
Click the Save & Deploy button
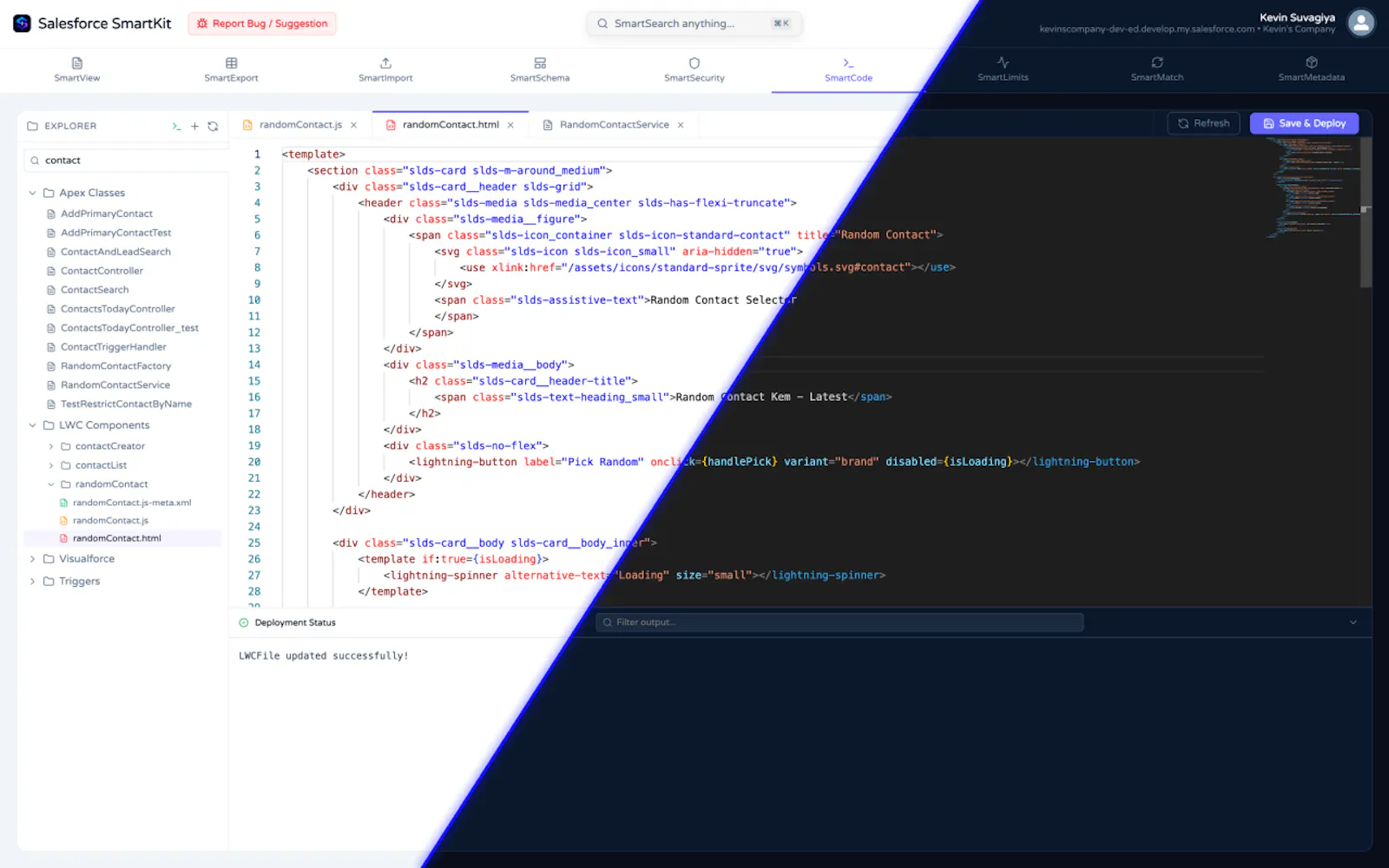tap(1305, 123)
